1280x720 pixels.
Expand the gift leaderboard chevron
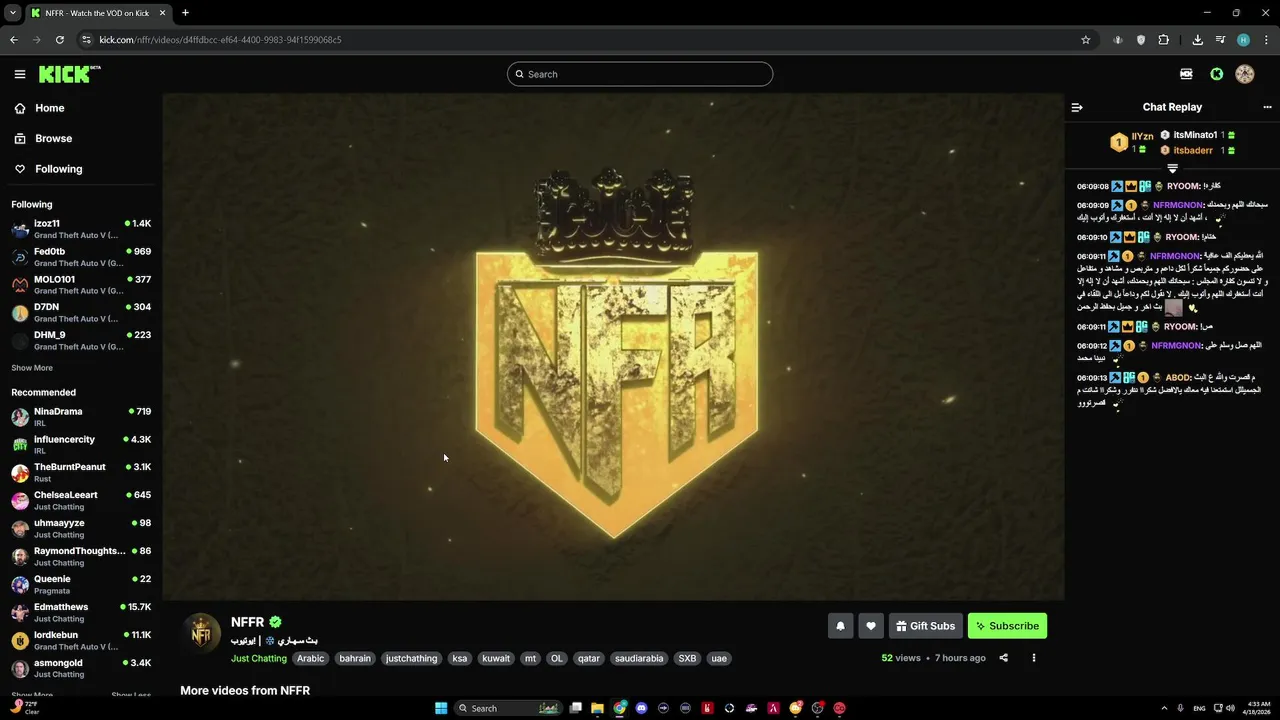pyautogui.click(x=1173, y=168)
